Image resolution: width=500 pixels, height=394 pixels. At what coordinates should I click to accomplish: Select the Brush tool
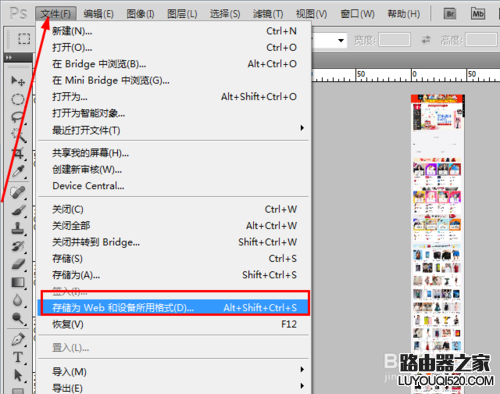point(18,211)
